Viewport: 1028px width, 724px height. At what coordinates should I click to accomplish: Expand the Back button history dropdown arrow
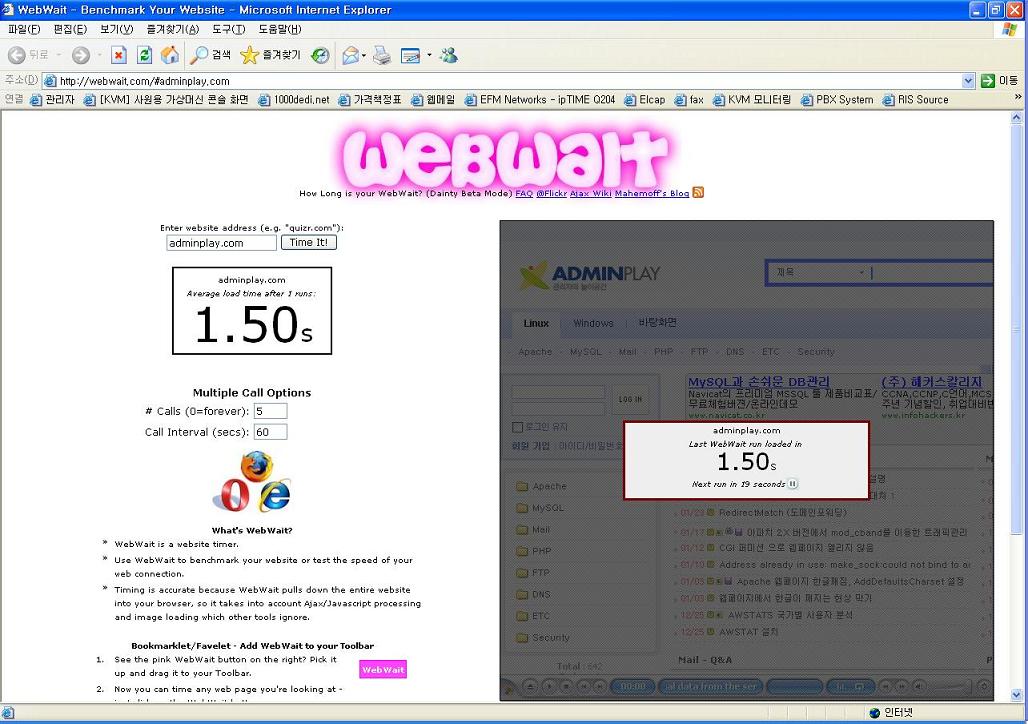(59, 56)
